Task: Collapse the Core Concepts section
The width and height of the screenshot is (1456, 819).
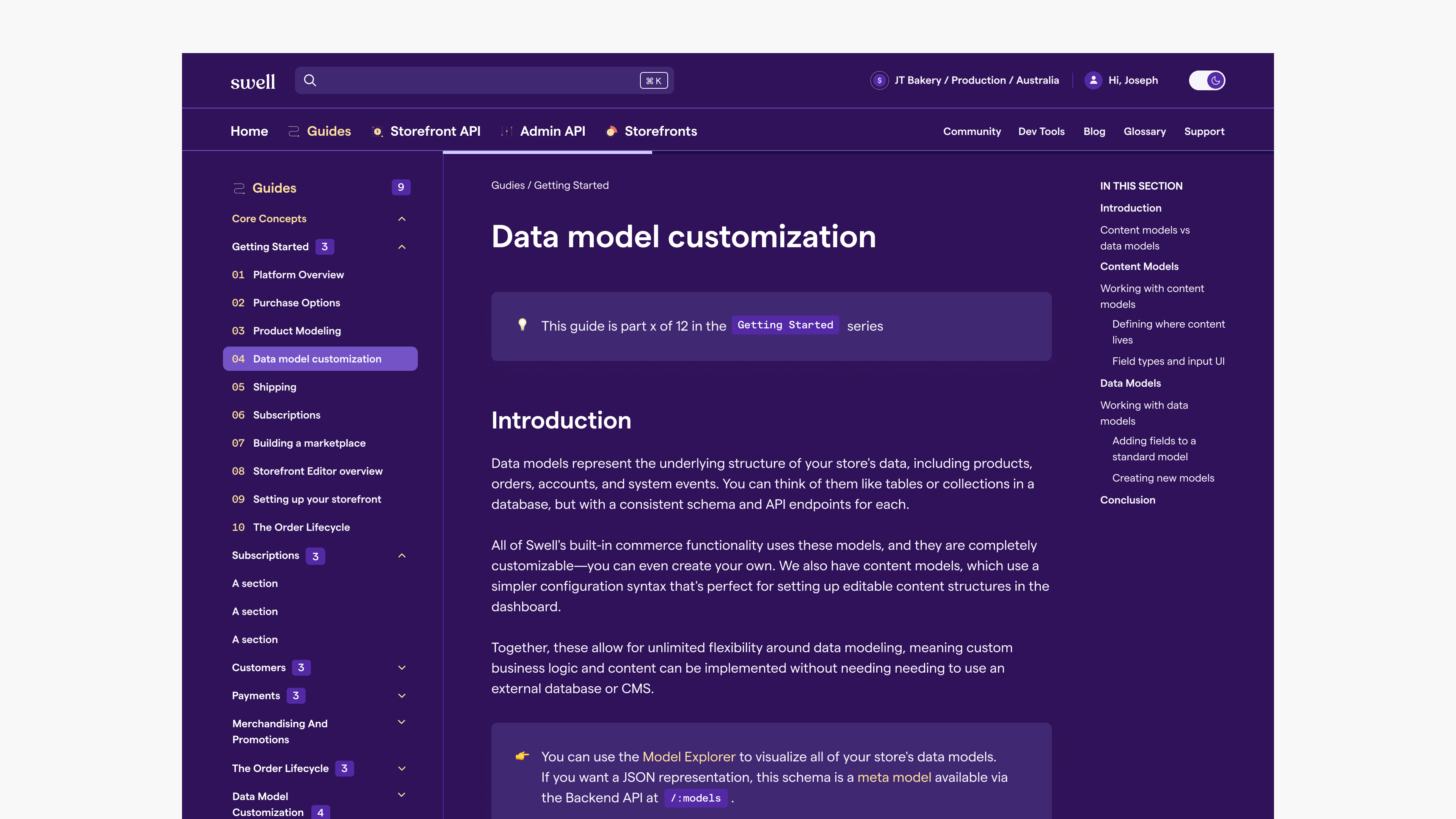Action: (x=402, y=219)
